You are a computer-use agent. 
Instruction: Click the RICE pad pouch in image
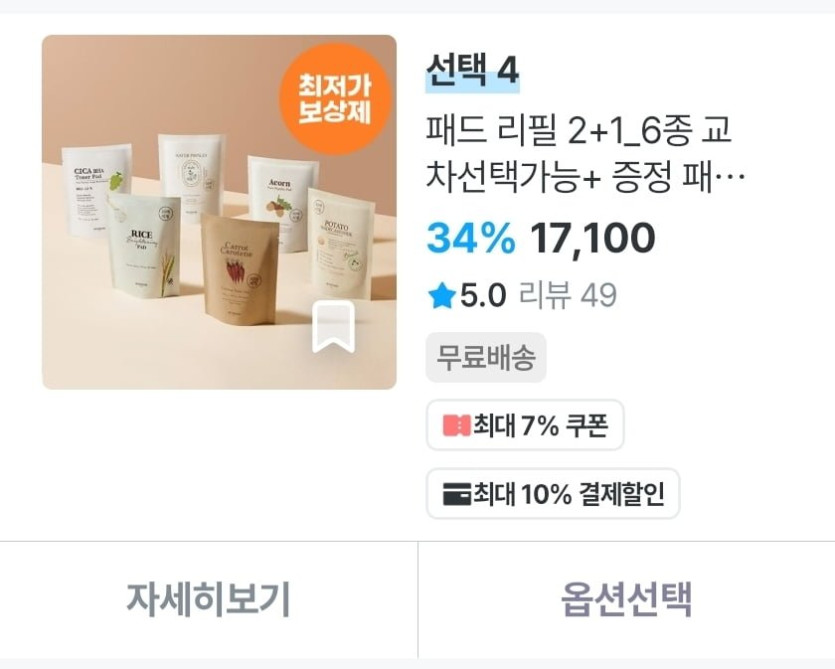click(x=144, y=246)
